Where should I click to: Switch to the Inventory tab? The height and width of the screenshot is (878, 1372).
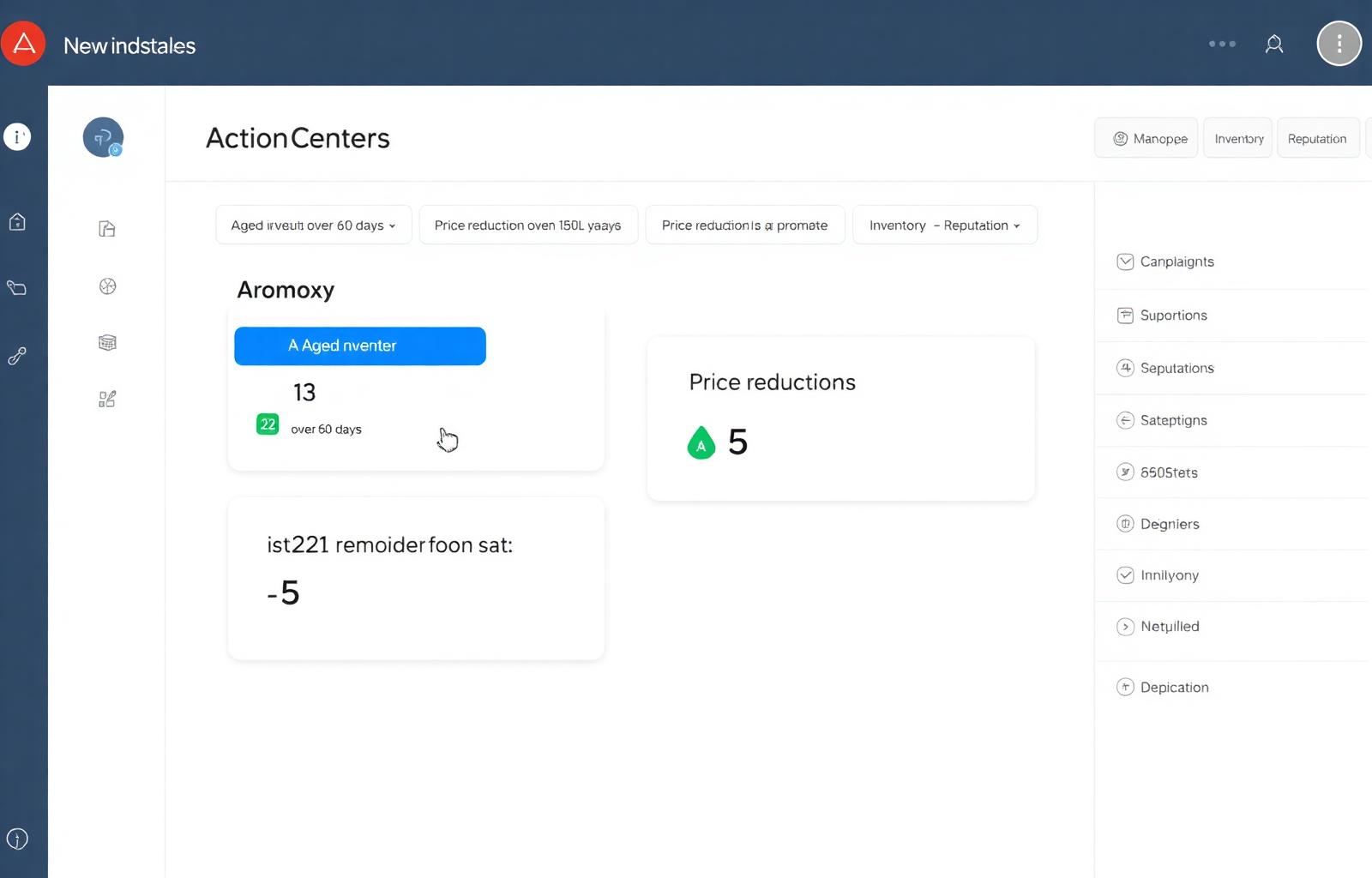coord(1238,138)
